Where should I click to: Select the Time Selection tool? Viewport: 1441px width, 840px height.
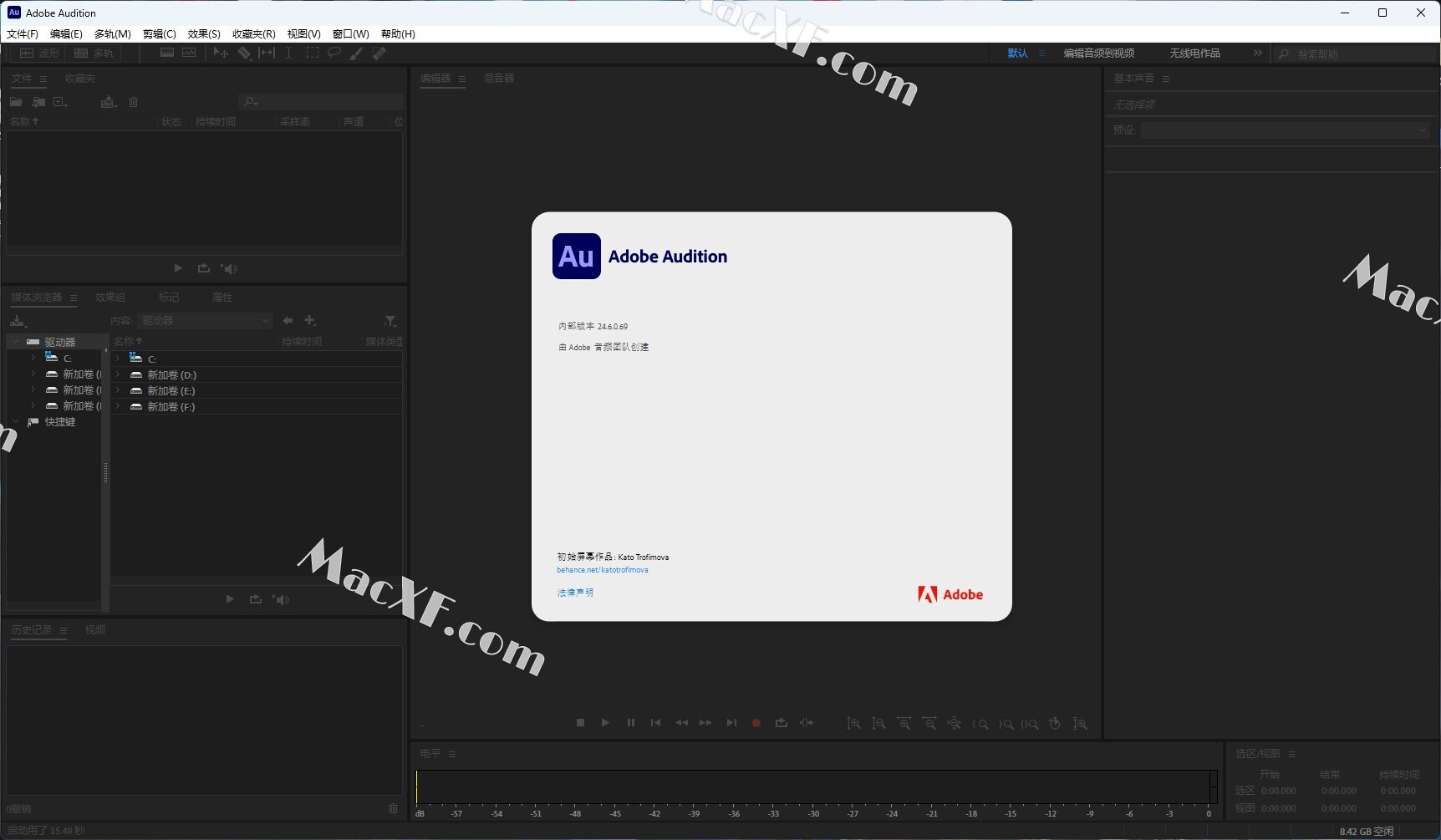pyautogui.click(x=288, y=53)
